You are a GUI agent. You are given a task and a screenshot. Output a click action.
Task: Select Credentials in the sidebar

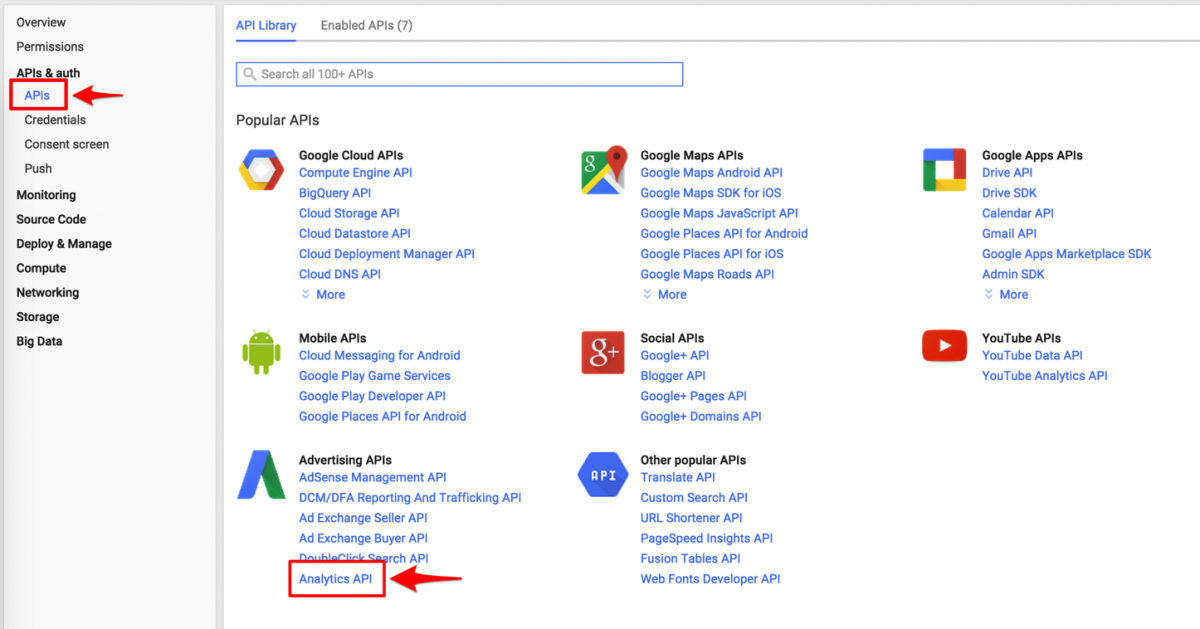55,119
